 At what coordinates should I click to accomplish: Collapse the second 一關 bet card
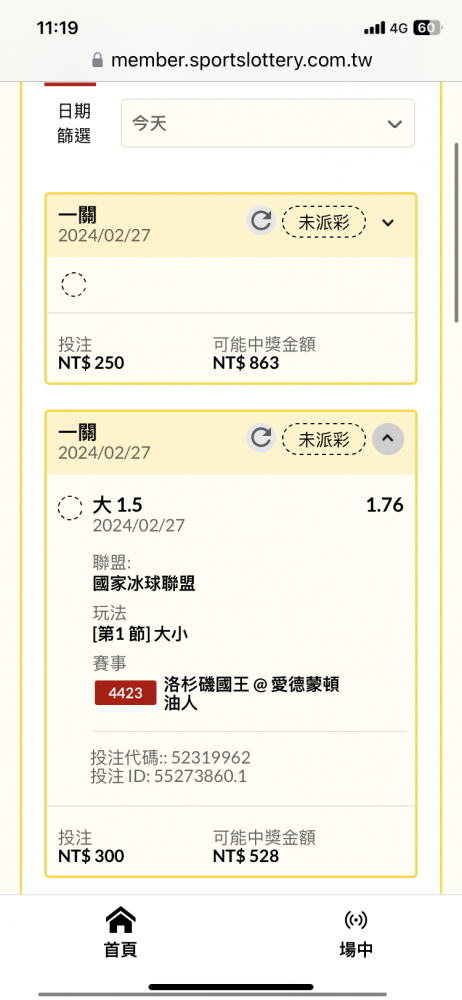point(388,439)
